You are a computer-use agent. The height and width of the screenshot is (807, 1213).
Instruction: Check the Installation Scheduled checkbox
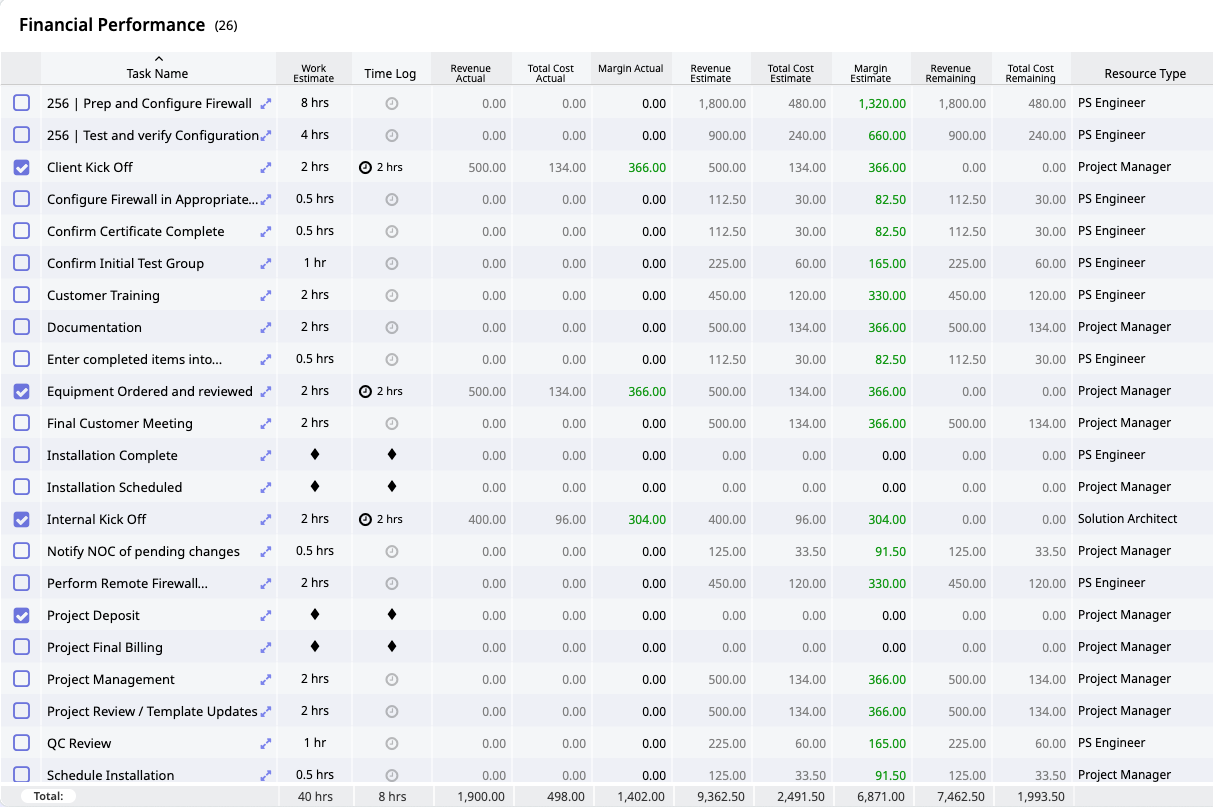(21, 487)
